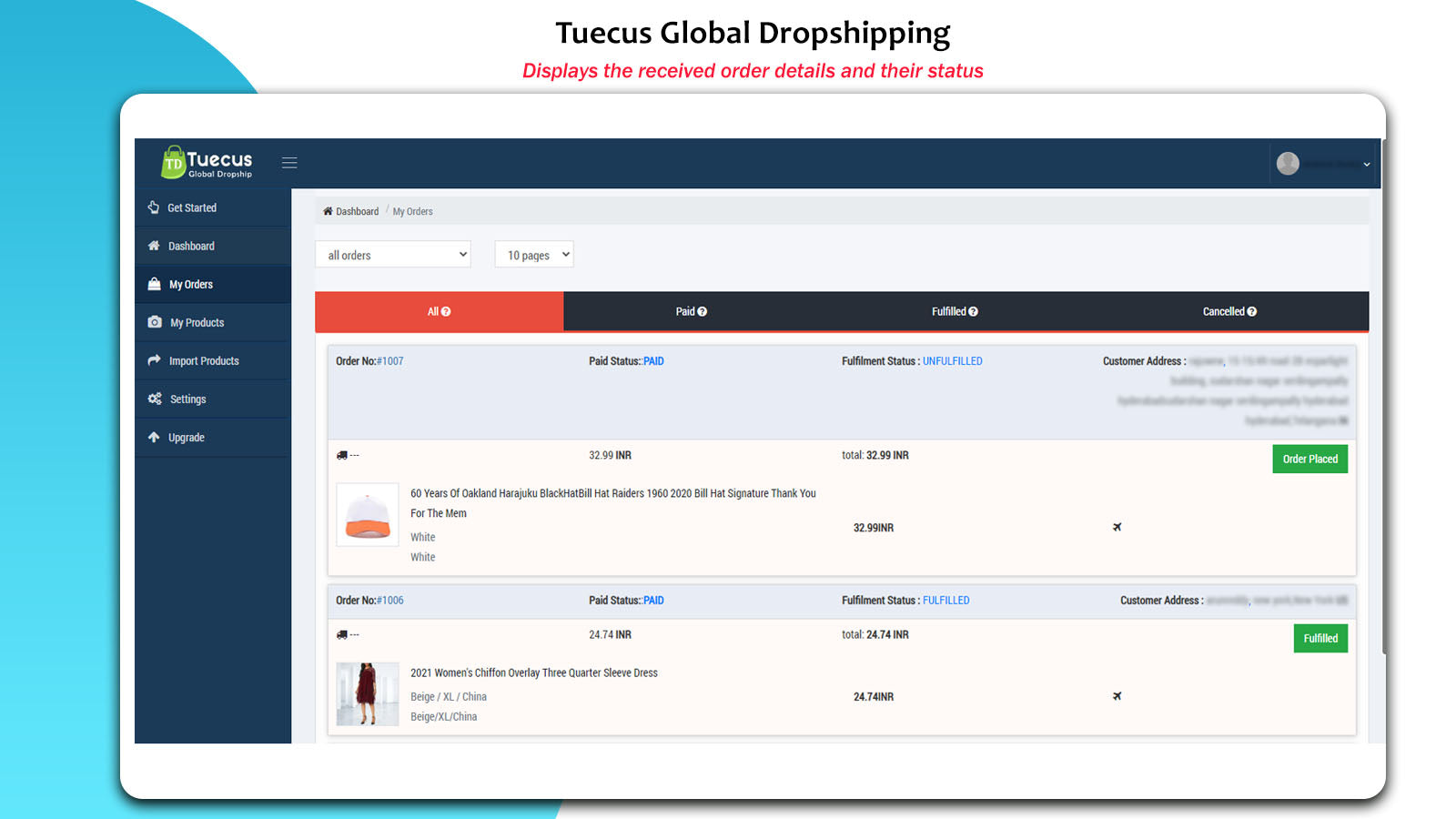Follow the Dashboard breadcrumb link

(x=357, y=211)
